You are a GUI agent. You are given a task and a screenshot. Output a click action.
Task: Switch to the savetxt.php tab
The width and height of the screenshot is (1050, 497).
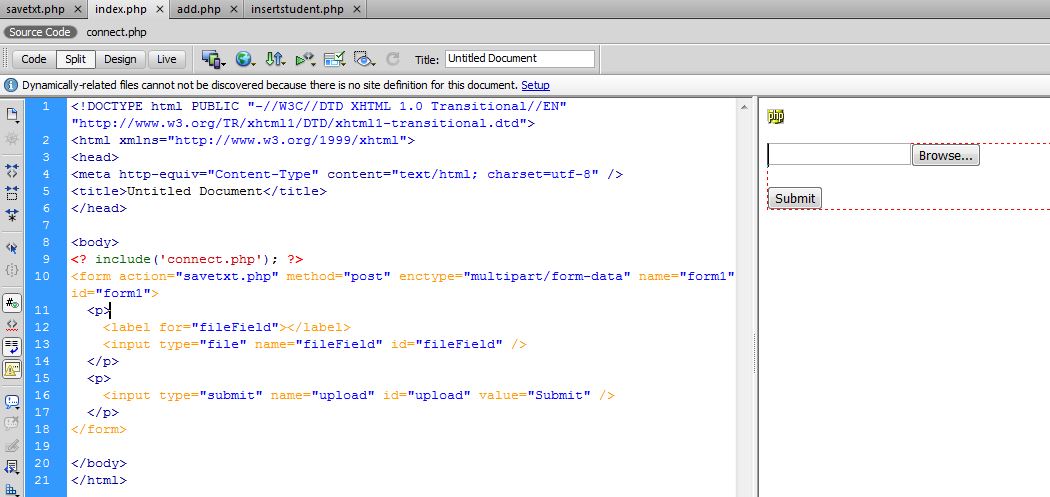pos(35,9)
